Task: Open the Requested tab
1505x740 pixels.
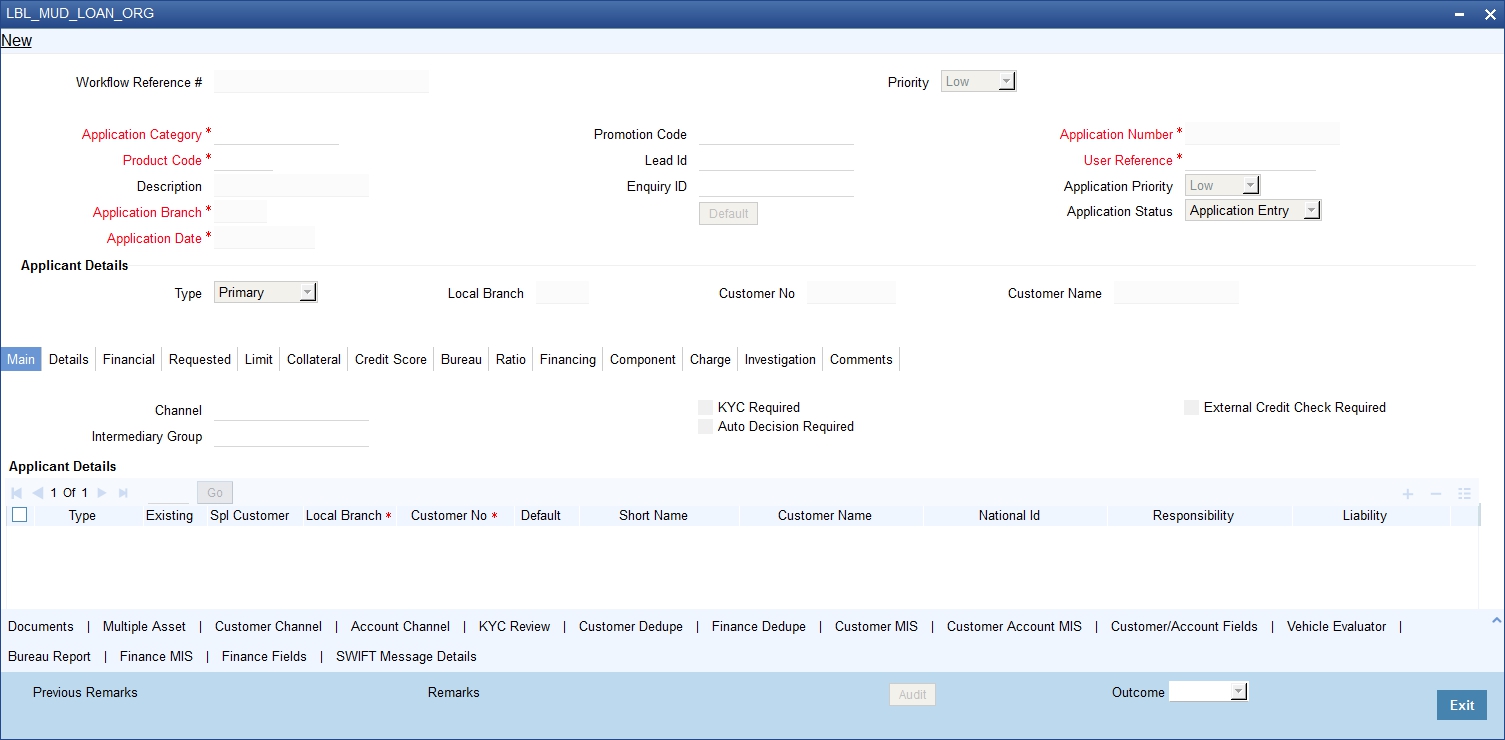Action: (200, 359)
